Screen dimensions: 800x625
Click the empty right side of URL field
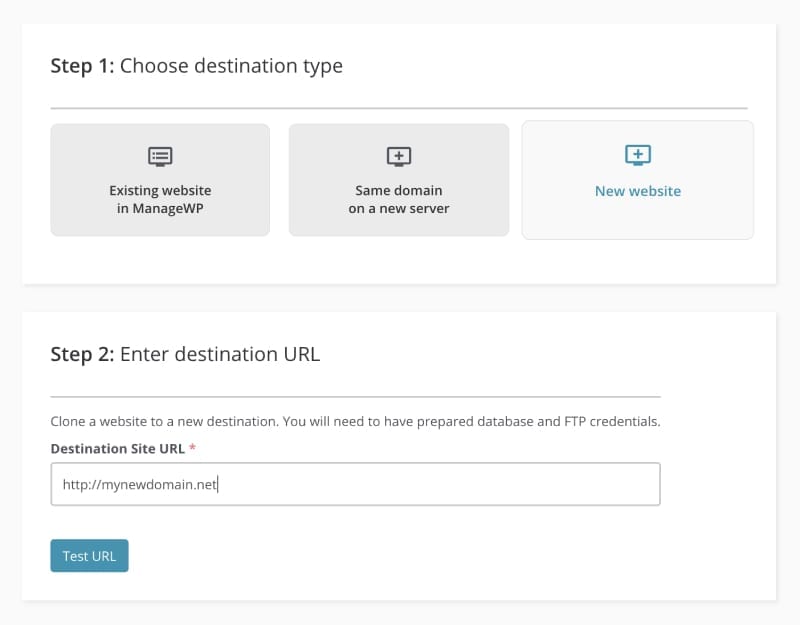coord(500,484)
